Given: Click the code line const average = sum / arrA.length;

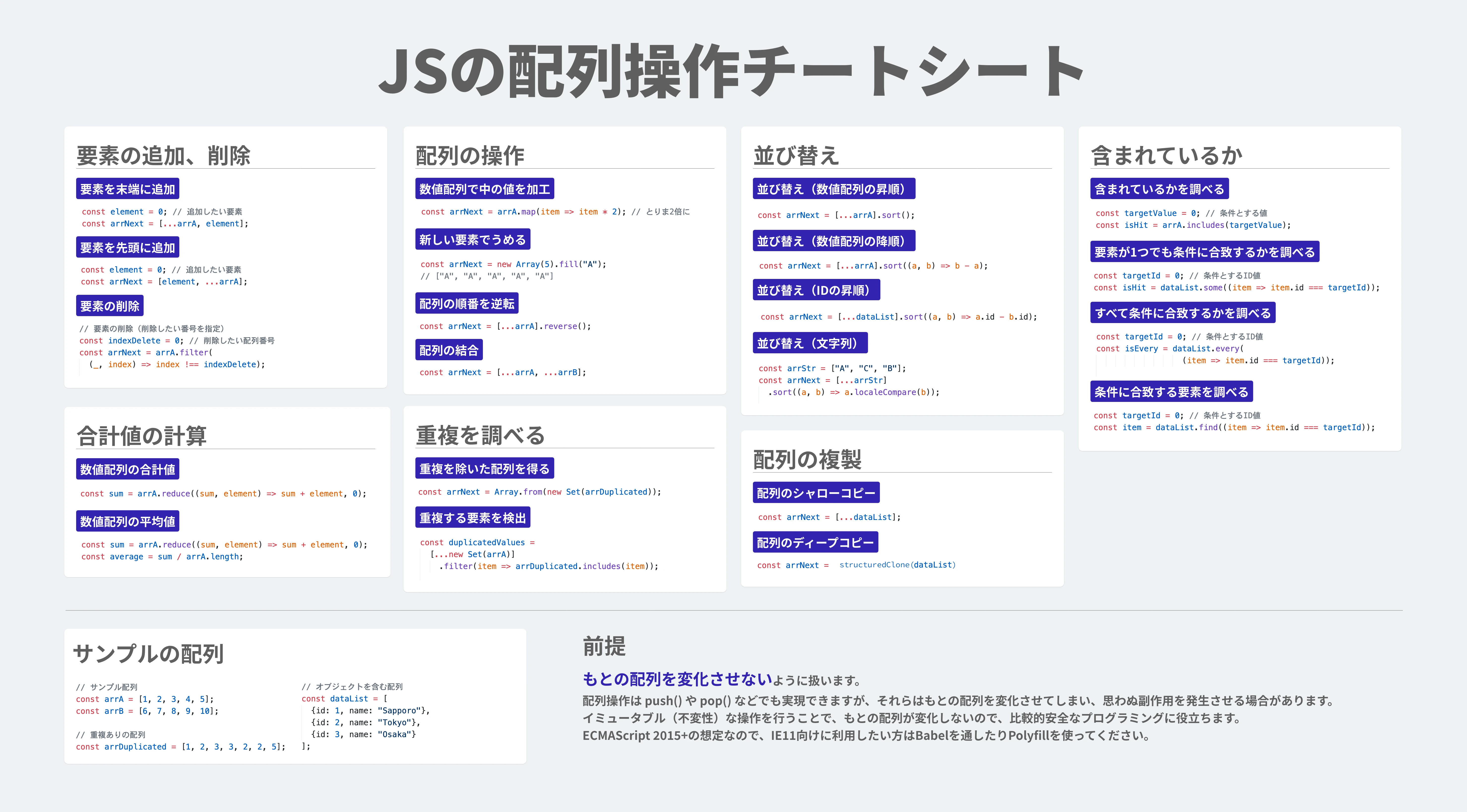Looking at the screenshot, I should pyautogui.click(x=162, y=557).
